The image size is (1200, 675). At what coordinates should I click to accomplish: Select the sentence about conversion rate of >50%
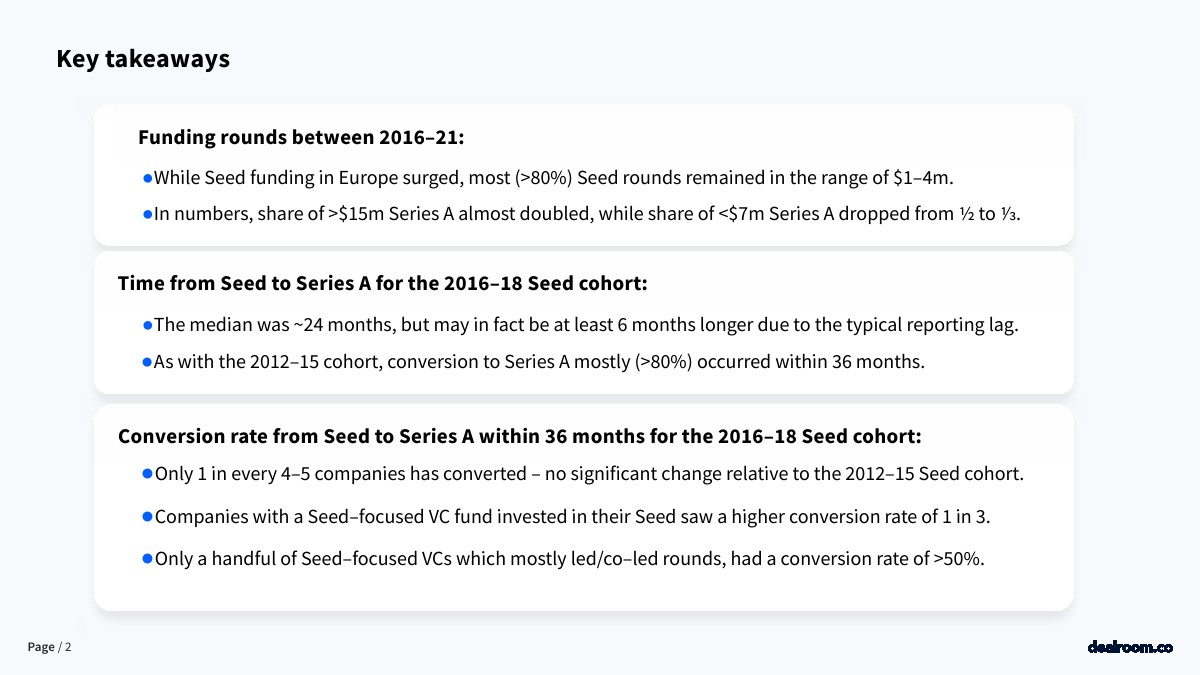tap(569, 558)
